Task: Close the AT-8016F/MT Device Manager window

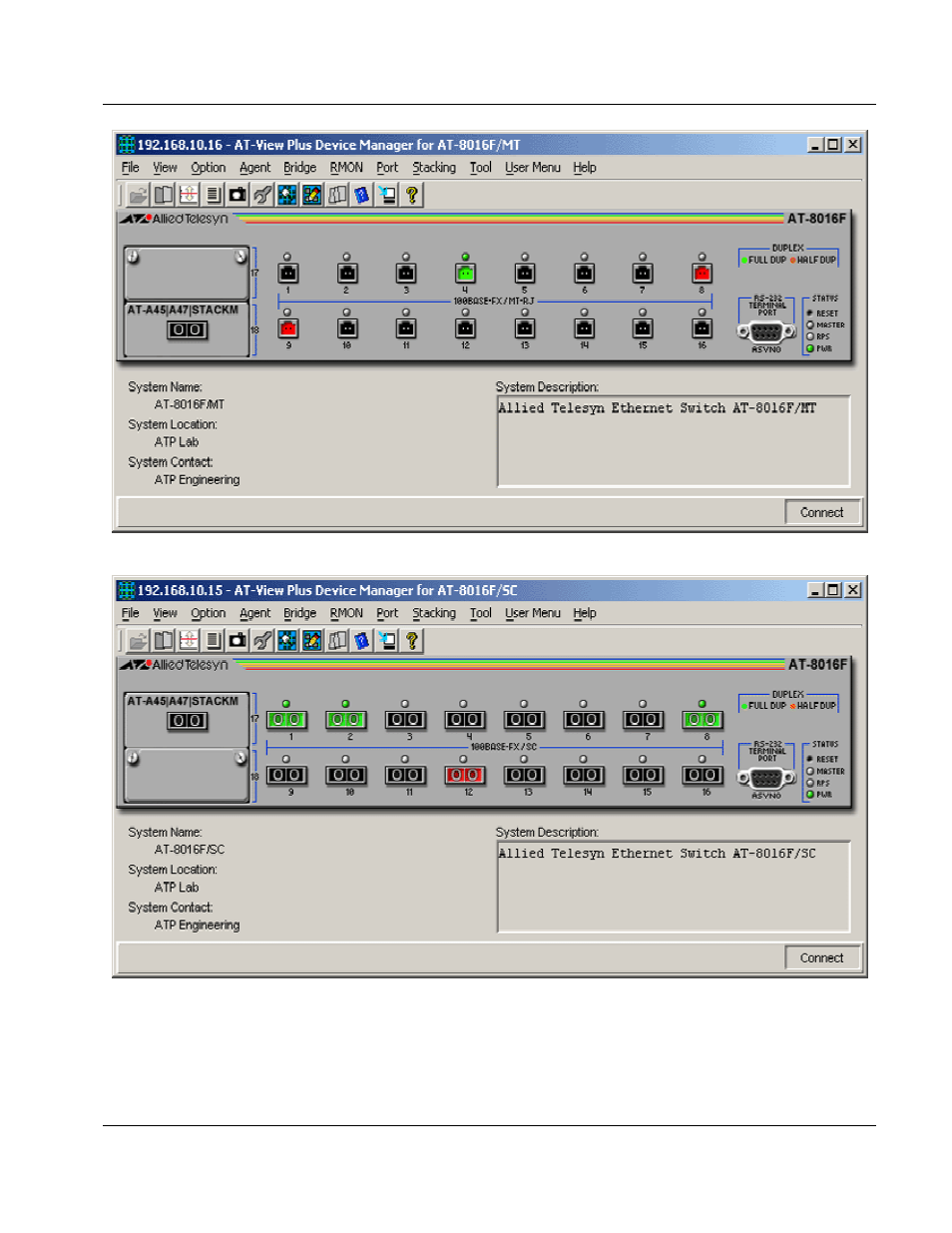Action: coord(852,145)
